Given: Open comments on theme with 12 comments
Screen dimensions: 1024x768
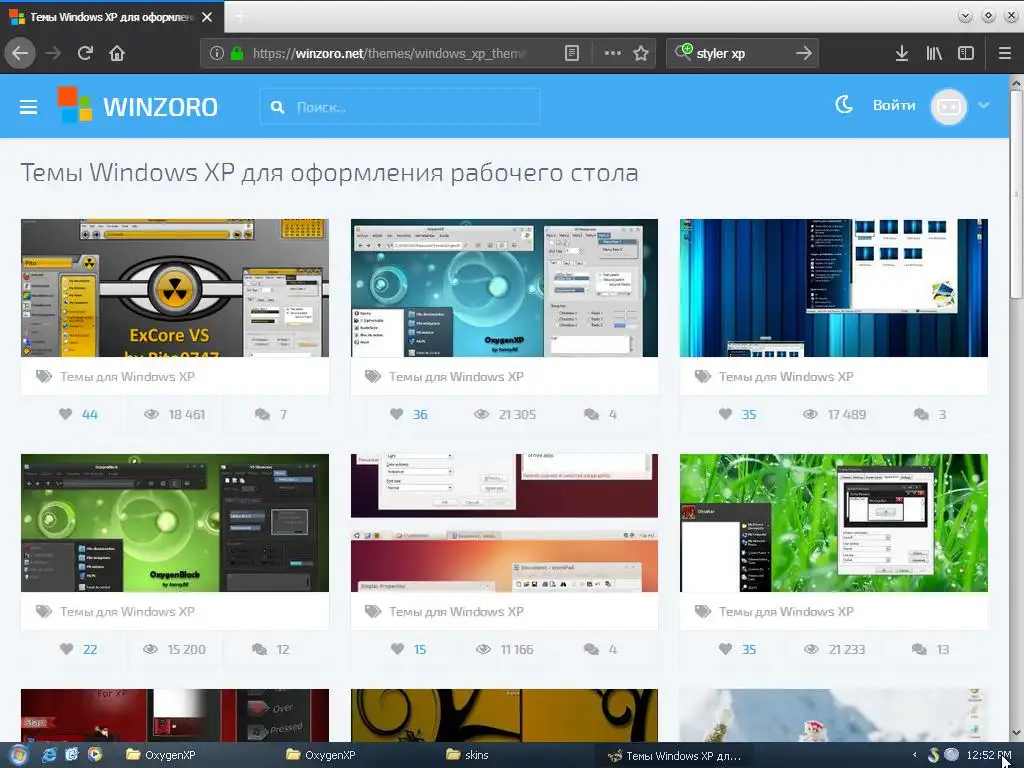Looking at the screenshot, I should pos(270,649).
